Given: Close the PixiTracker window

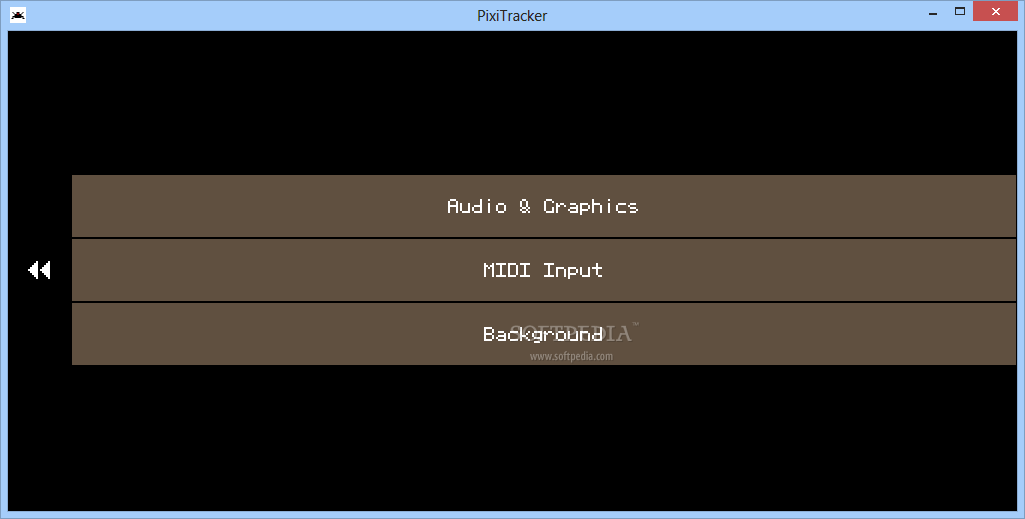Looking at the screenshot, I should pyautogui.click(x=996, y=11).
